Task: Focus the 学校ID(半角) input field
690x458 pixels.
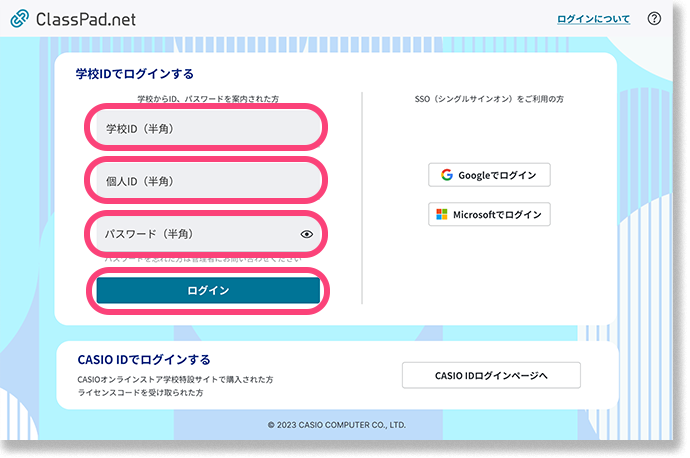Action: tap(208, 128)
